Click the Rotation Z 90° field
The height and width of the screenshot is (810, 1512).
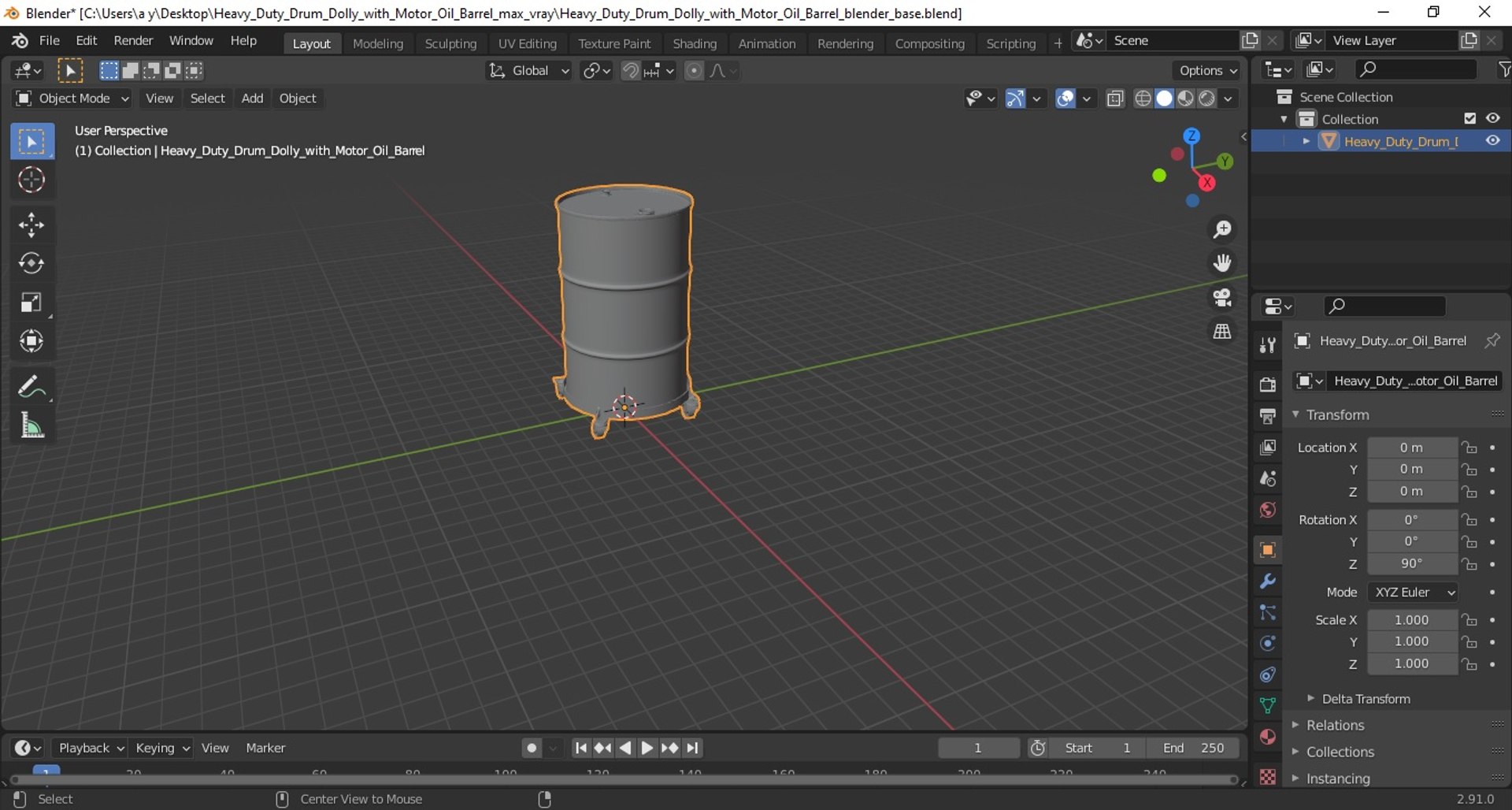tap(1412, 564)
